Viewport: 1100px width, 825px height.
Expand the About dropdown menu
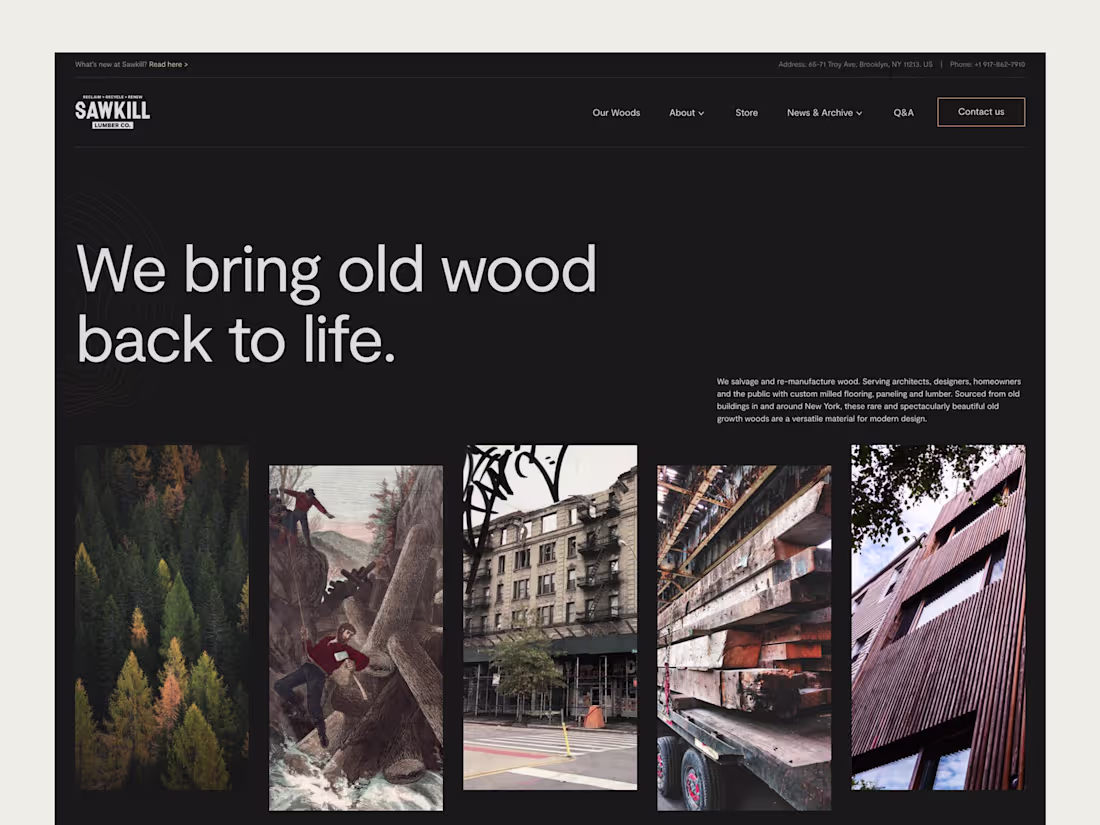click(x=686, y=112)
